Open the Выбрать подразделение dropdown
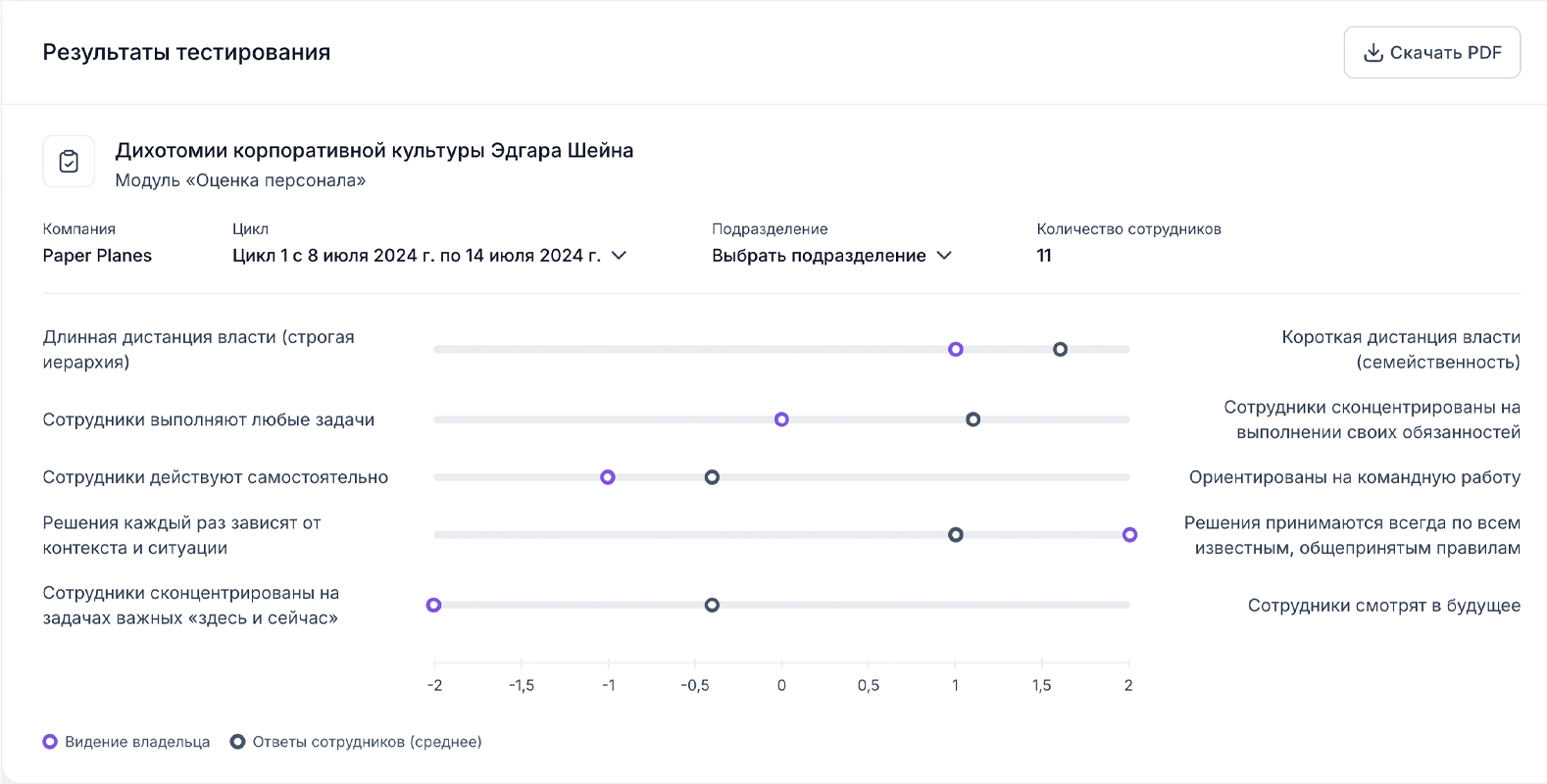 (x=831, y=256)
